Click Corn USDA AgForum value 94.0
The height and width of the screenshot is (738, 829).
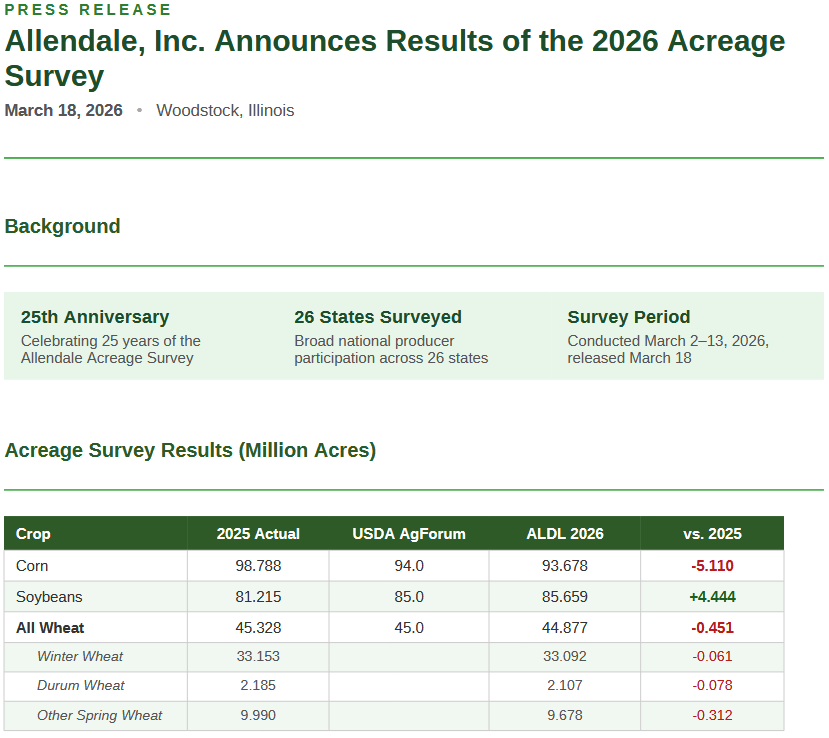point(409,566)
